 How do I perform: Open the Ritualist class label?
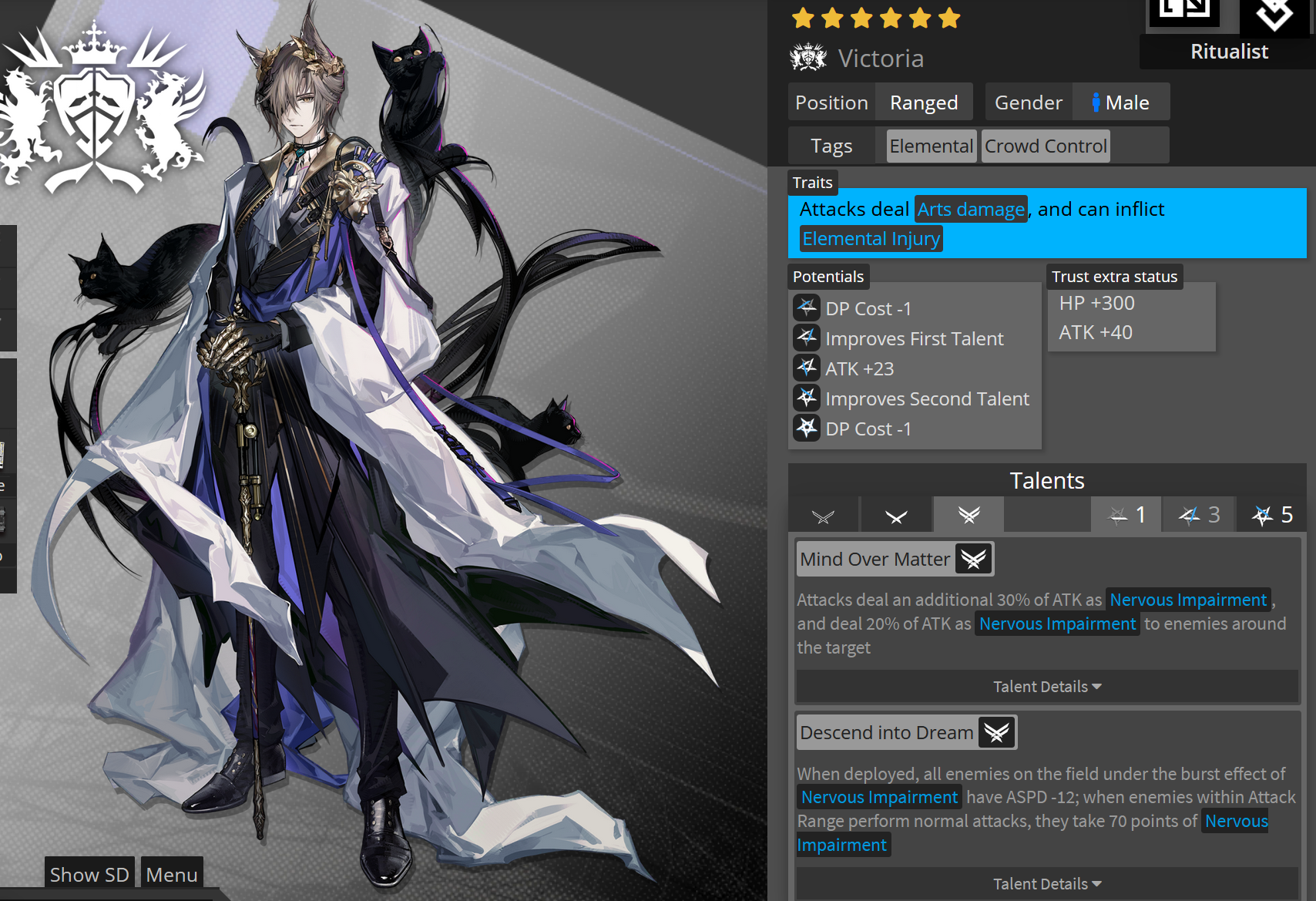1229,52
